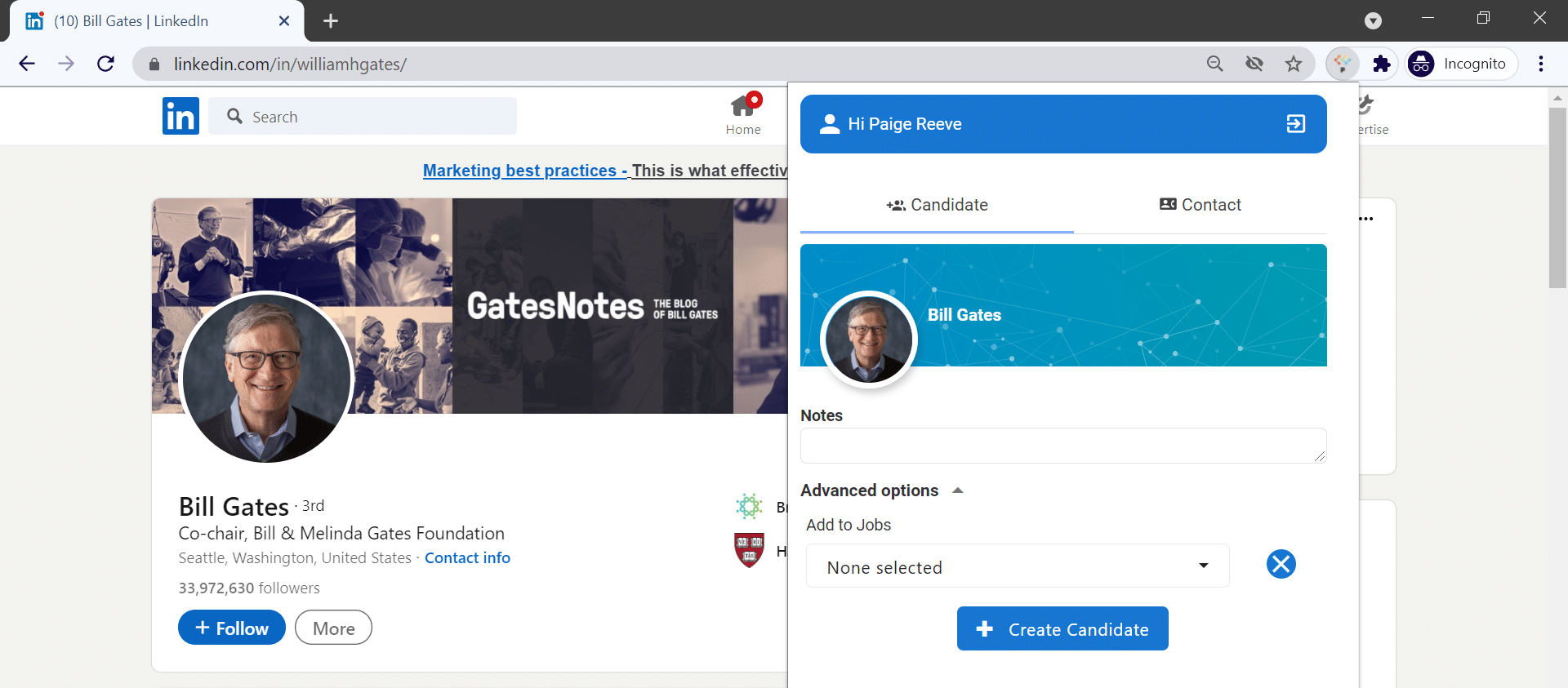This screenshot has height=688, width=1568.
Task: Clear job selection with blue X icon
Action: (1281, 564)
